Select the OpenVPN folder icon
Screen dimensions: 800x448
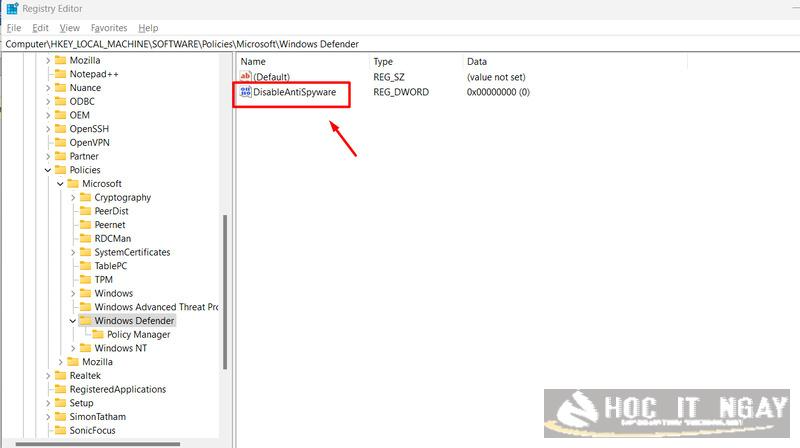(x=61, y=142)
